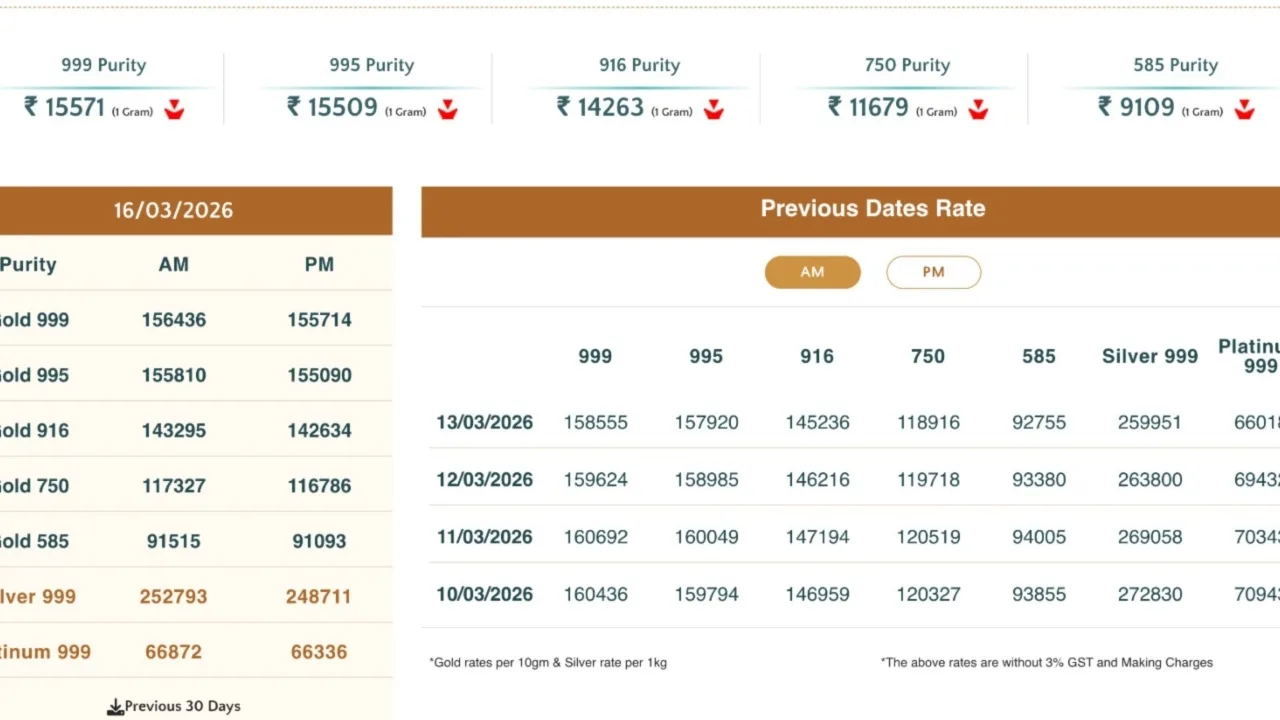Screen dimensions: 1280x720
Task: Select the 11/03/2026 date entry
Action: [484, 537]
